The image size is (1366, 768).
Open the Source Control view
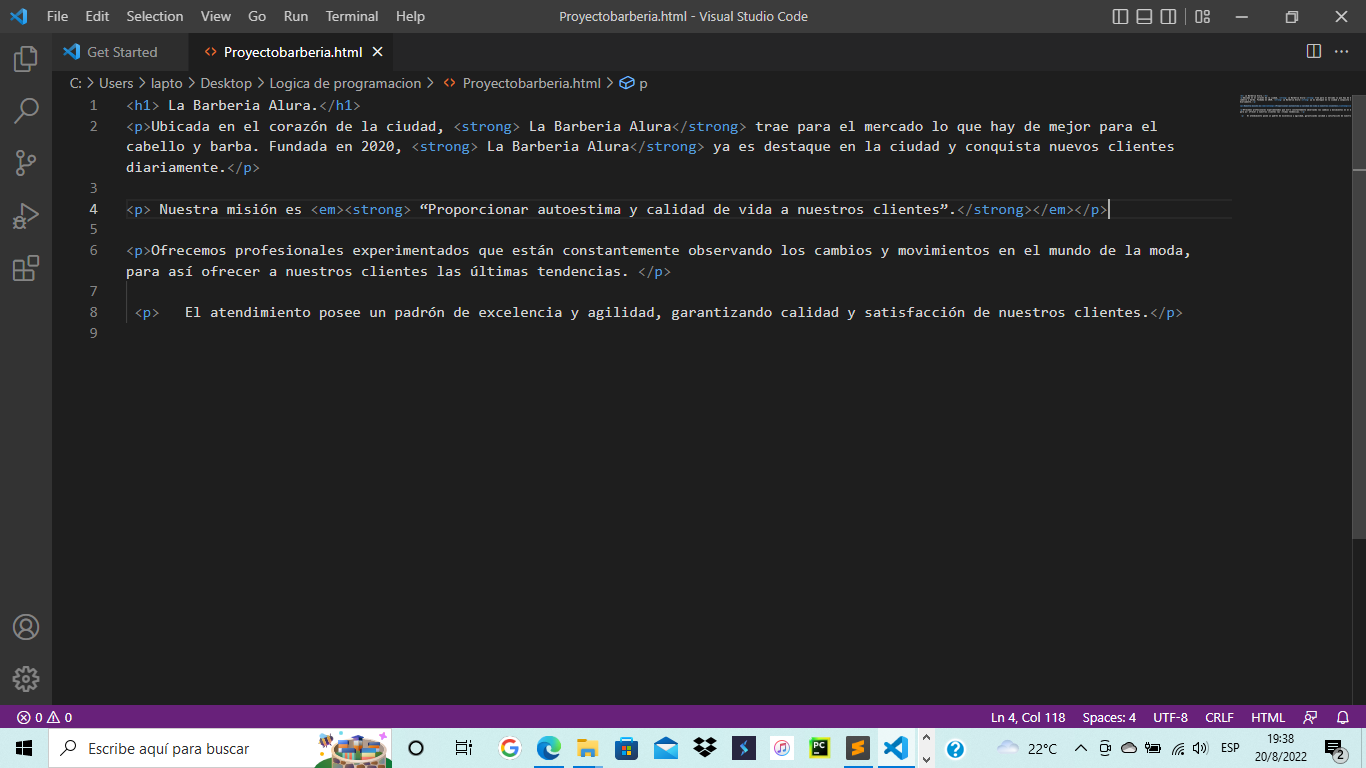coord(26,163)
